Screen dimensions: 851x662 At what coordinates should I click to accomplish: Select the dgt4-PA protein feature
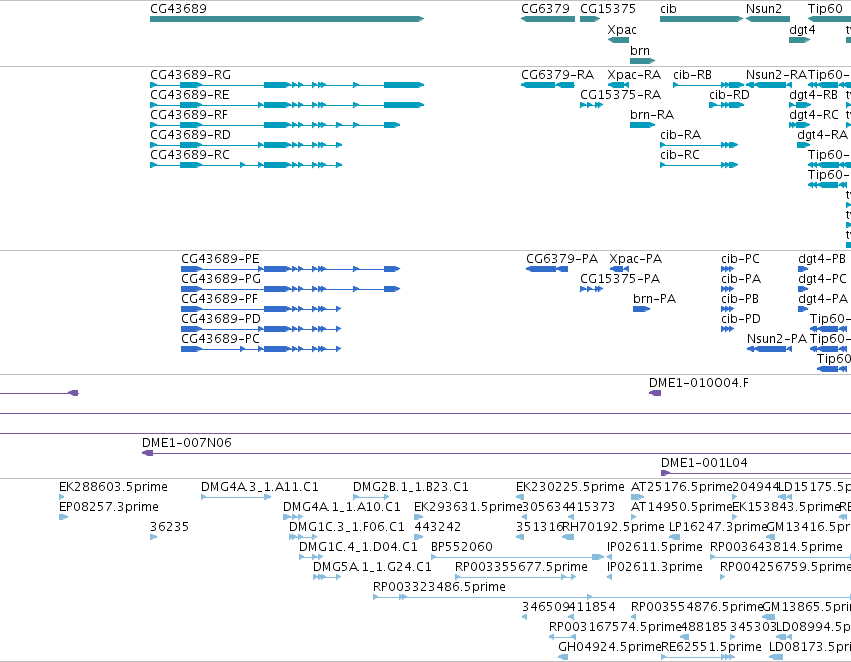[x=803, y=309]
